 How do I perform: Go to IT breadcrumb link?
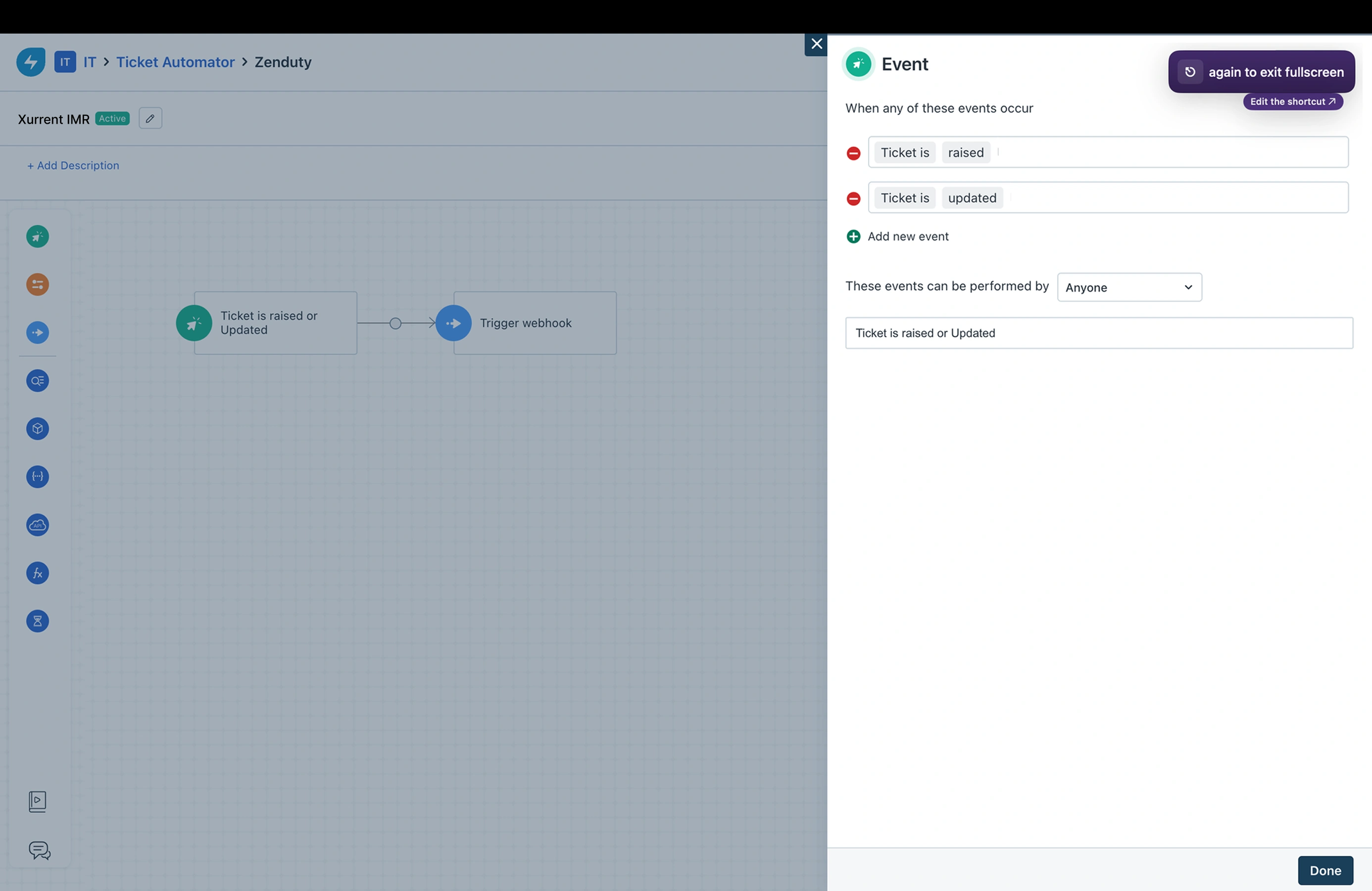coord(90,62)
